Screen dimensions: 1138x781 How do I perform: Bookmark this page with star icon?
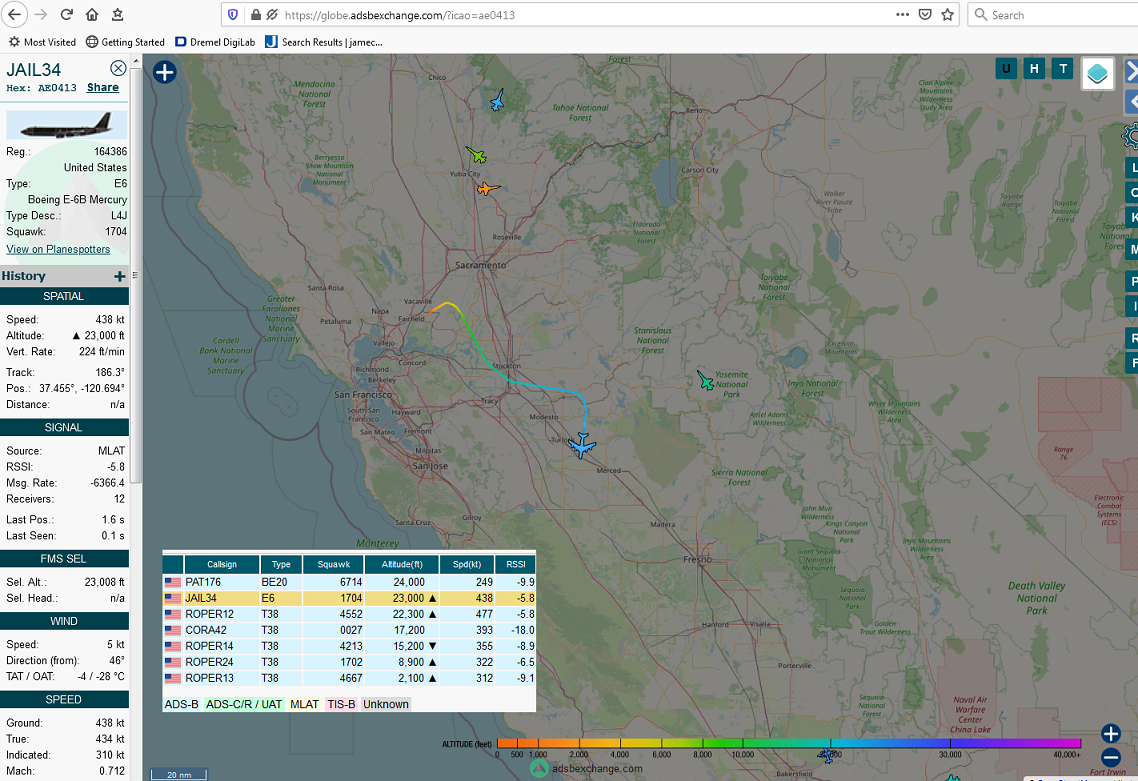coord(947,15)
